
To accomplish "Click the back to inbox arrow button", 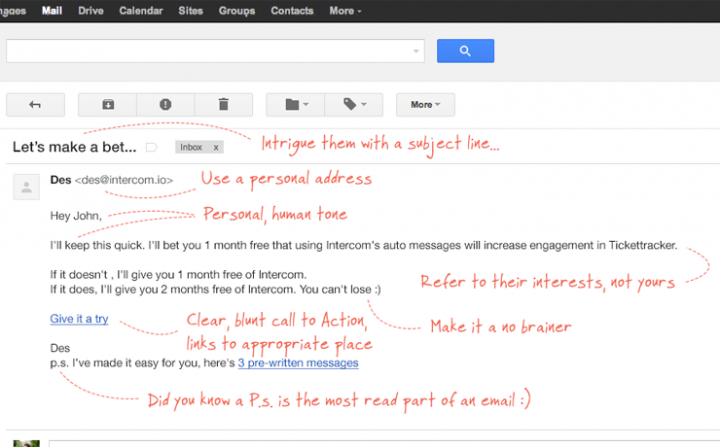I will (35, 105).
